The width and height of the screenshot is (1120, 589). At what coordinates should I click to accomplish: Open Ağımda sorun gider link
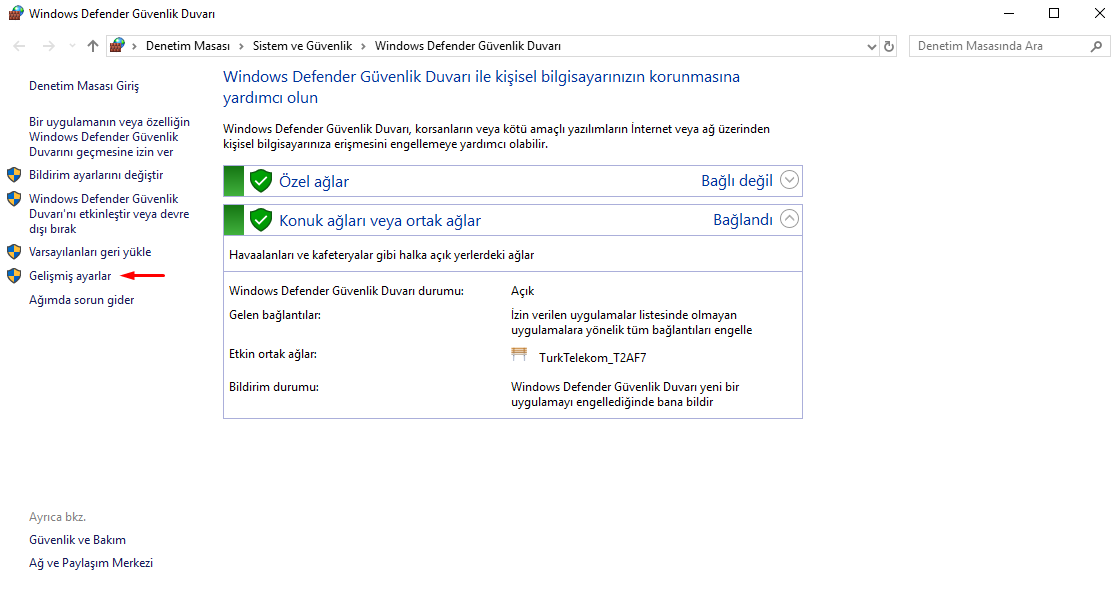[x=81, y=300]
